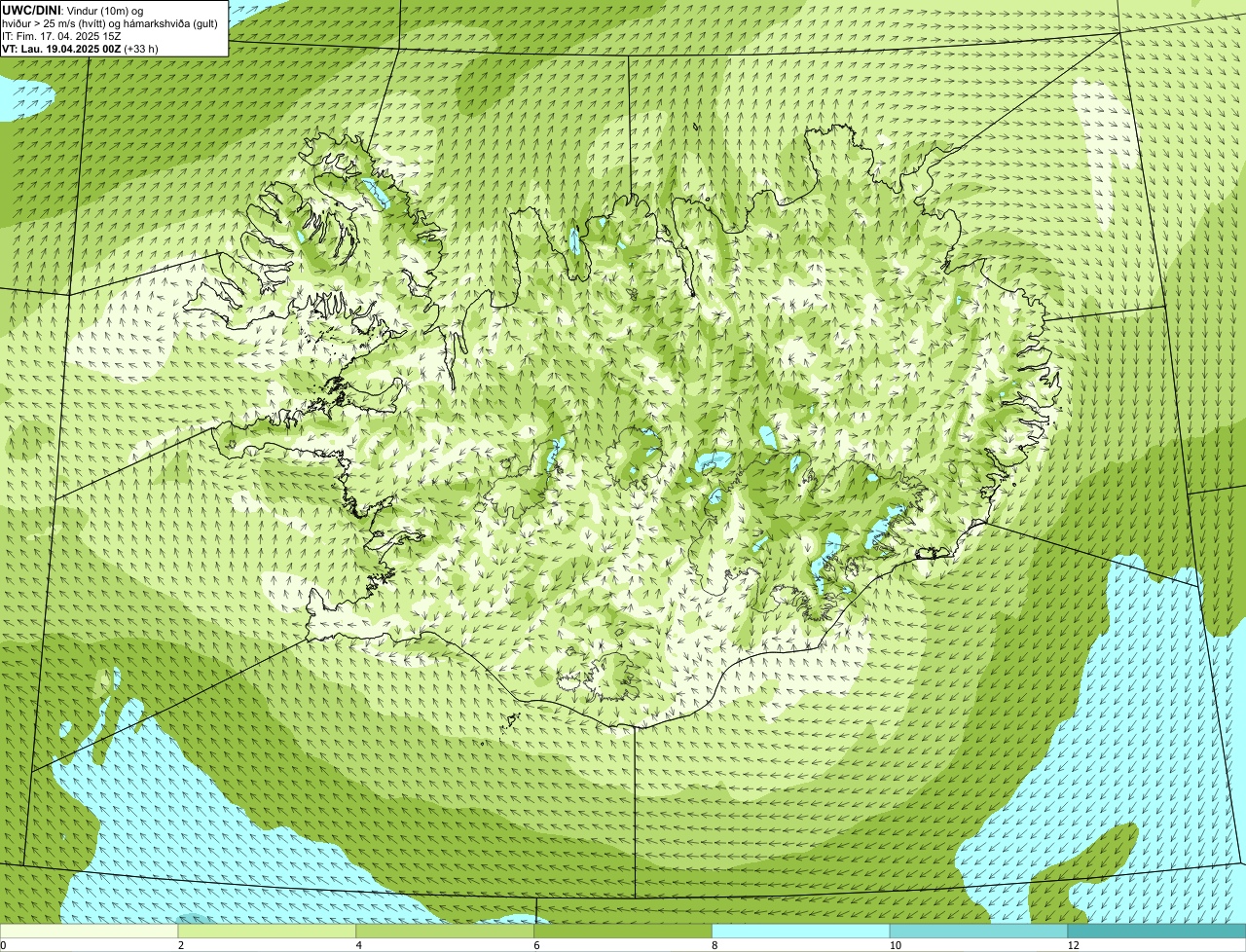Viewport: 1246px width, 952px height.
Task: Click the dark teal above-12 legend segment
Action: click(x=1156, y=931)
